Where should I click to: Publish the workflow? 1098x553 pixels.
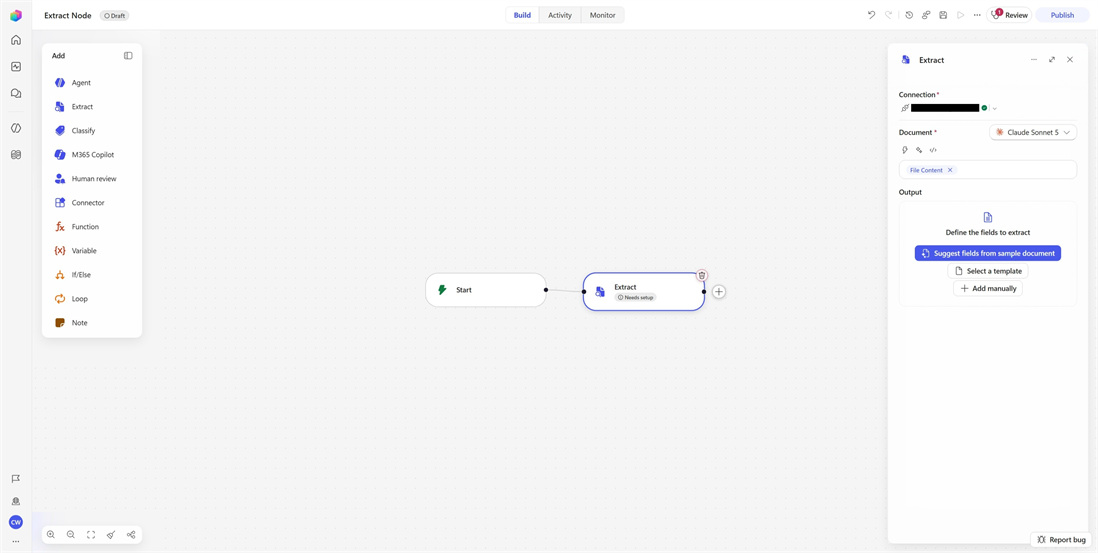pos(1062,15)
